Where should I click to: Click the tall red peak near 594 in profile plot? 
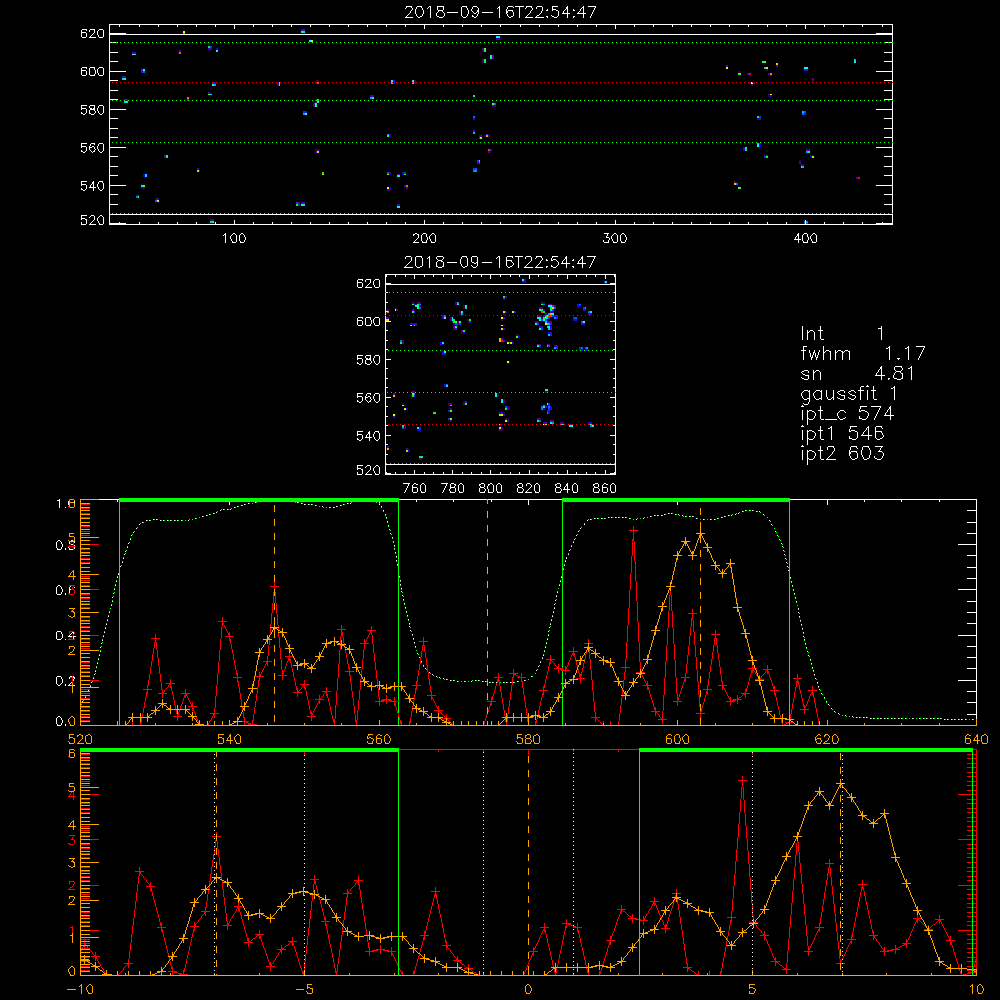[633, 529]
